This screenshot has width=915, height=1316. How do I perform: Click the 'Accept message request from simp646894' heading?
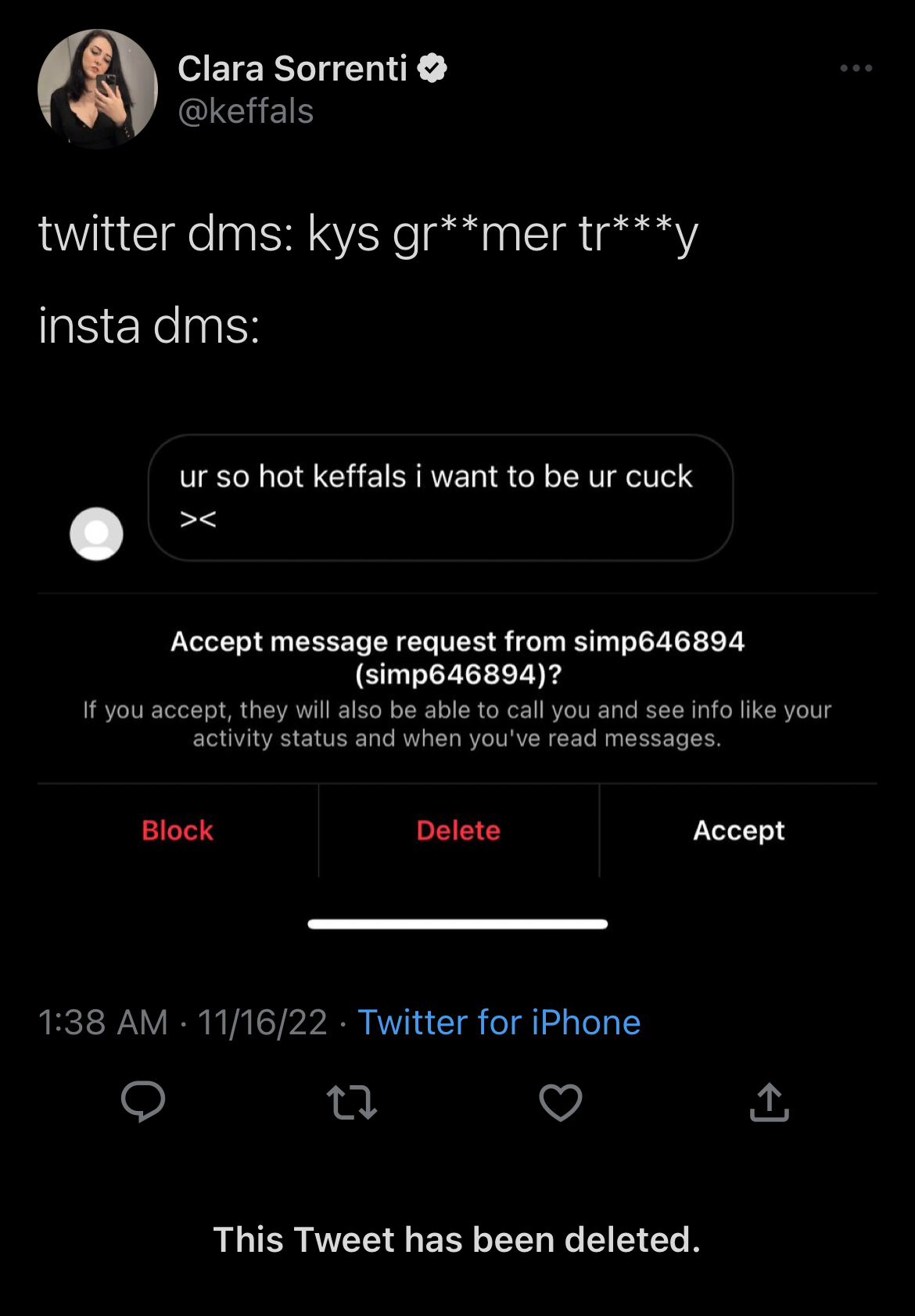point(457,657)
